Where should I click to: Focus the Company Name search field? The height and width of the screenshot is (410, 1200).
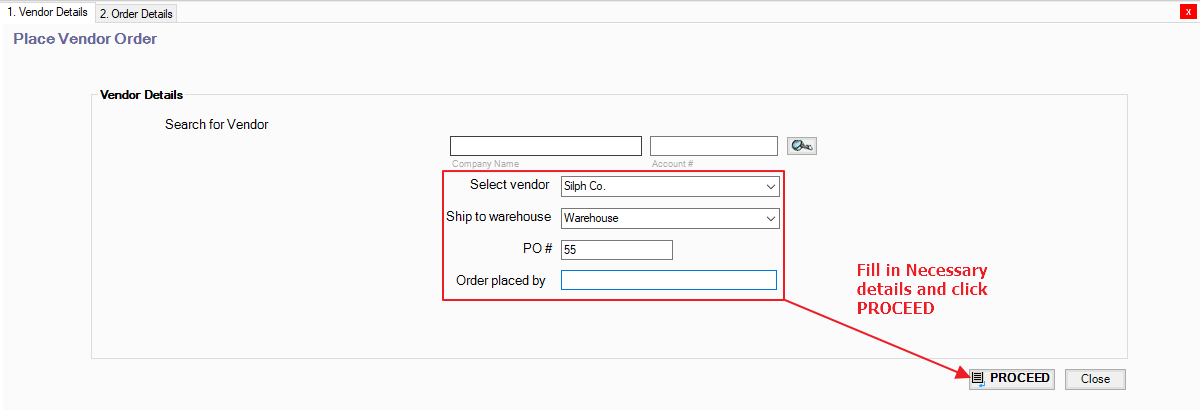545,146
